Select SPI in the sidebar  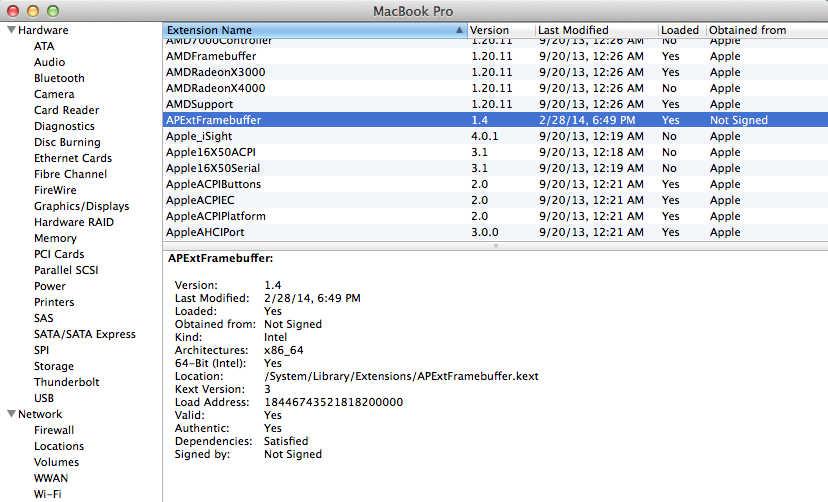pyautogui.click(x=41, y=350)
